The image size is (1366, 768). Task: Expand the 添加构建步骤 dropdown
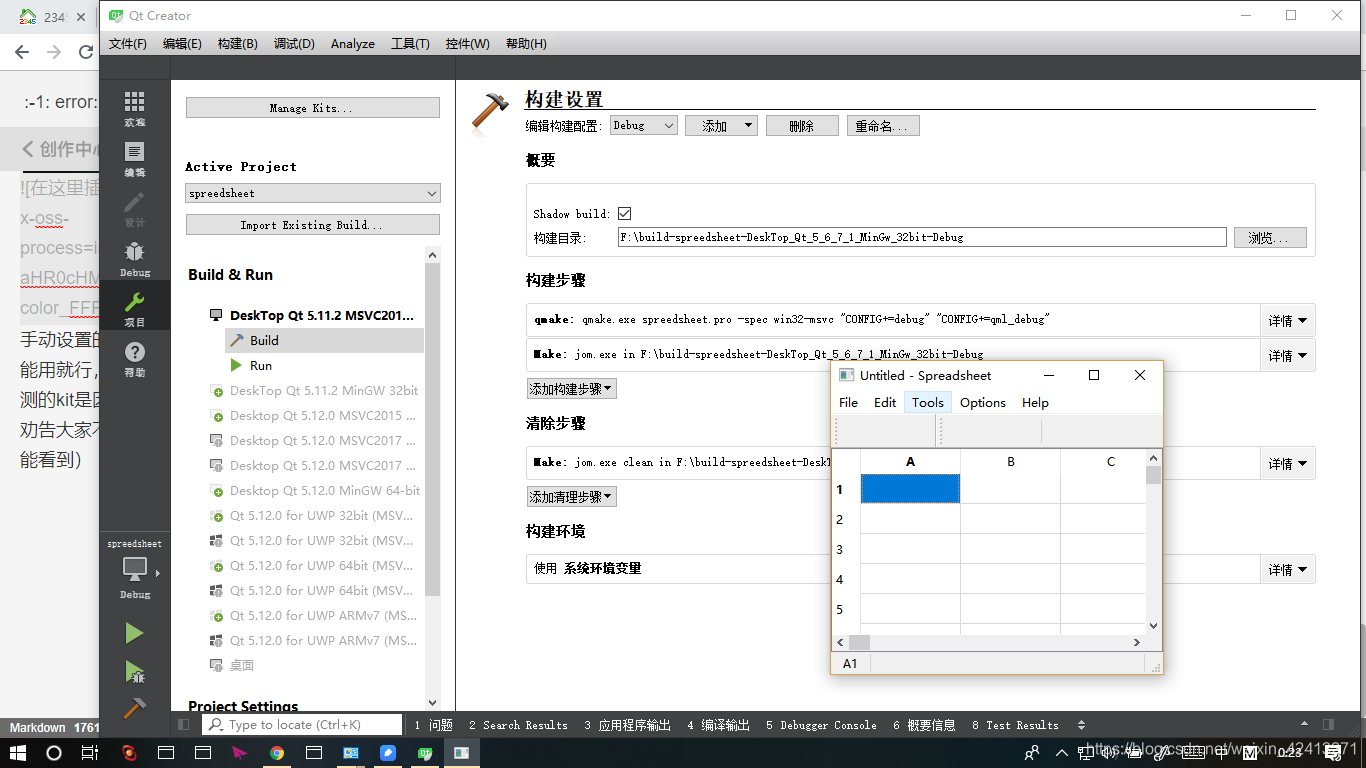click(x=572, y=389)
